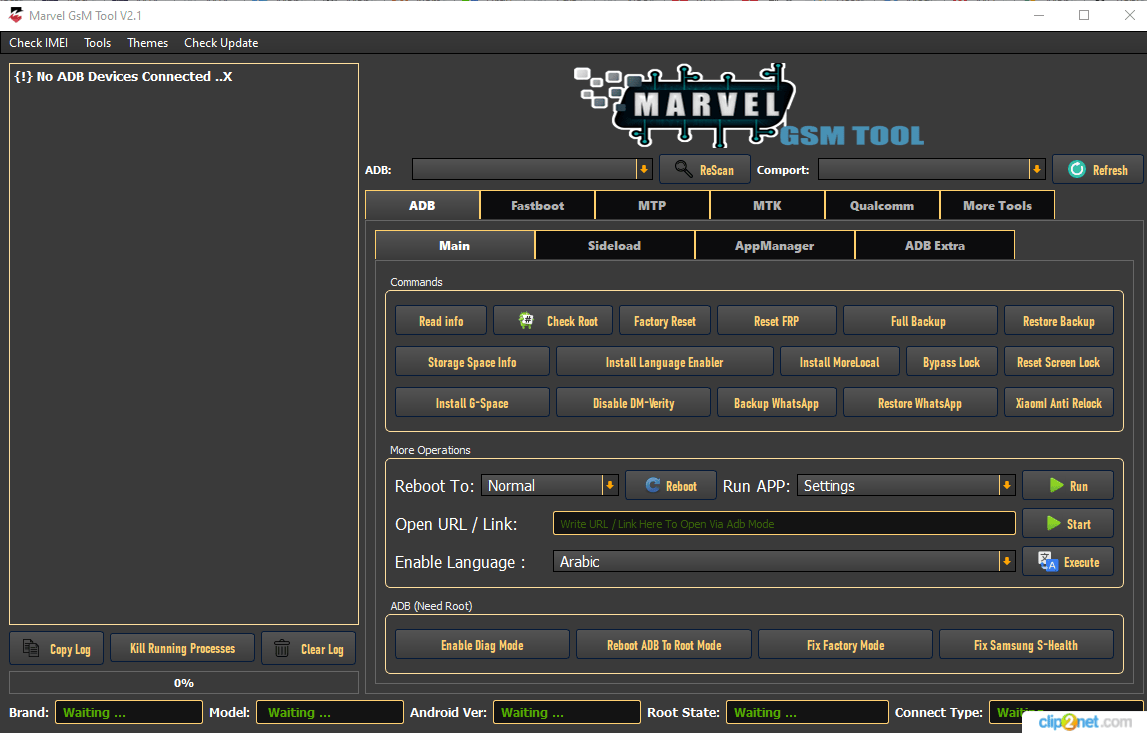Open the Enable Language dropdown showing Arabic
Viewport: 1147px width, 733px height.
coord(1005,561)
